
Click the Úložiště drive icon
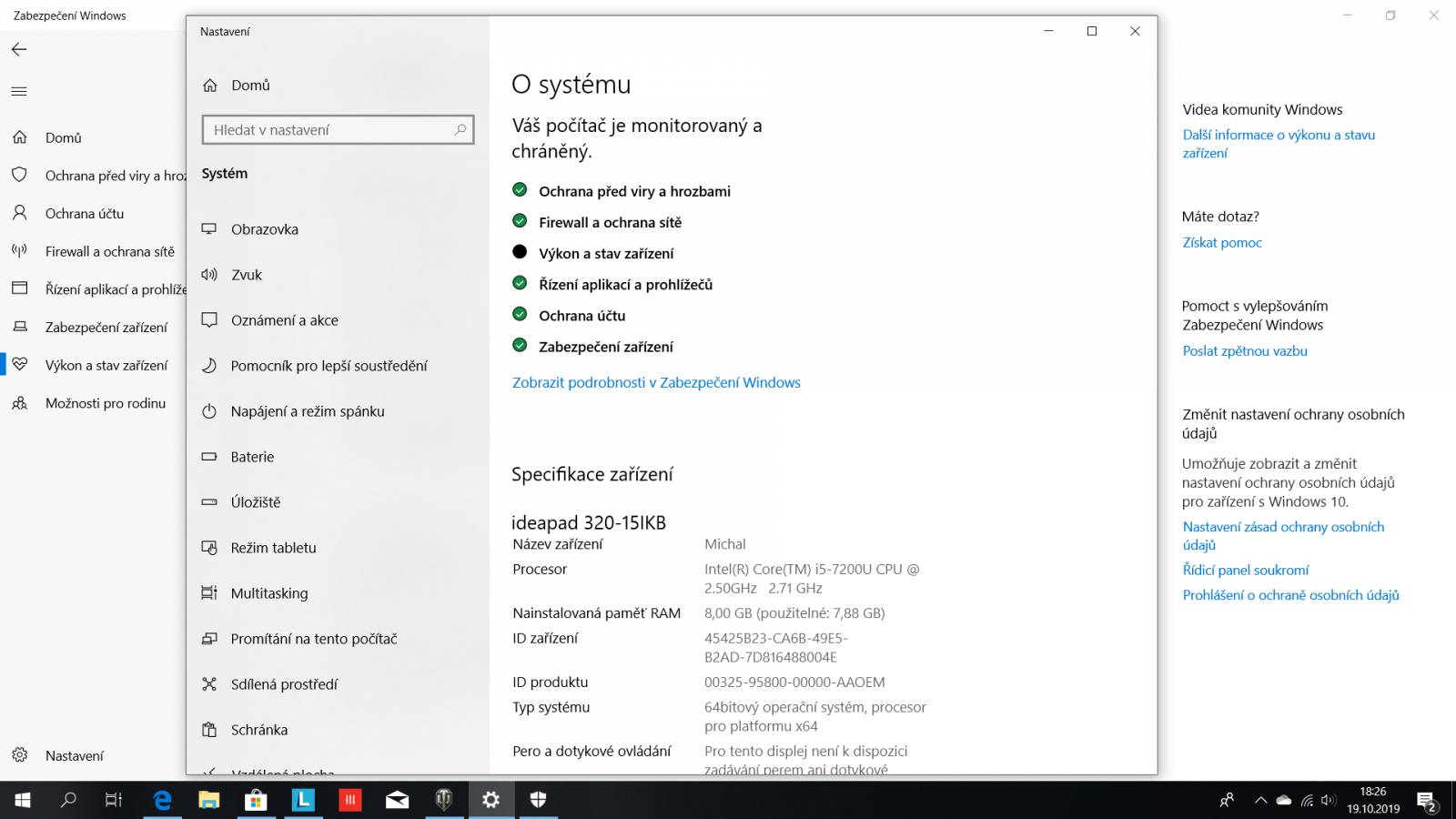[209, 502]
